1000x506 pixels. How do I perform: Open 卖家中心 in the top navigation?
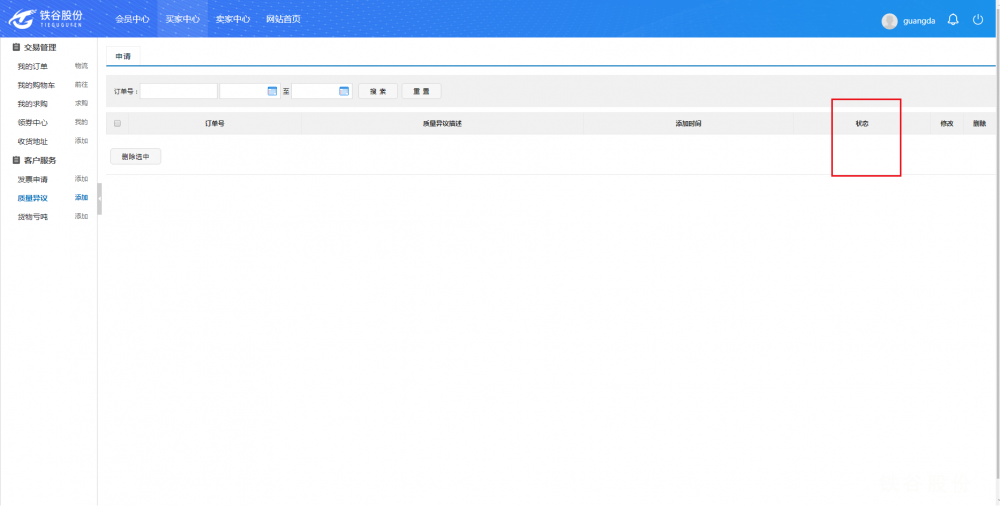click(x=233, y=19)
